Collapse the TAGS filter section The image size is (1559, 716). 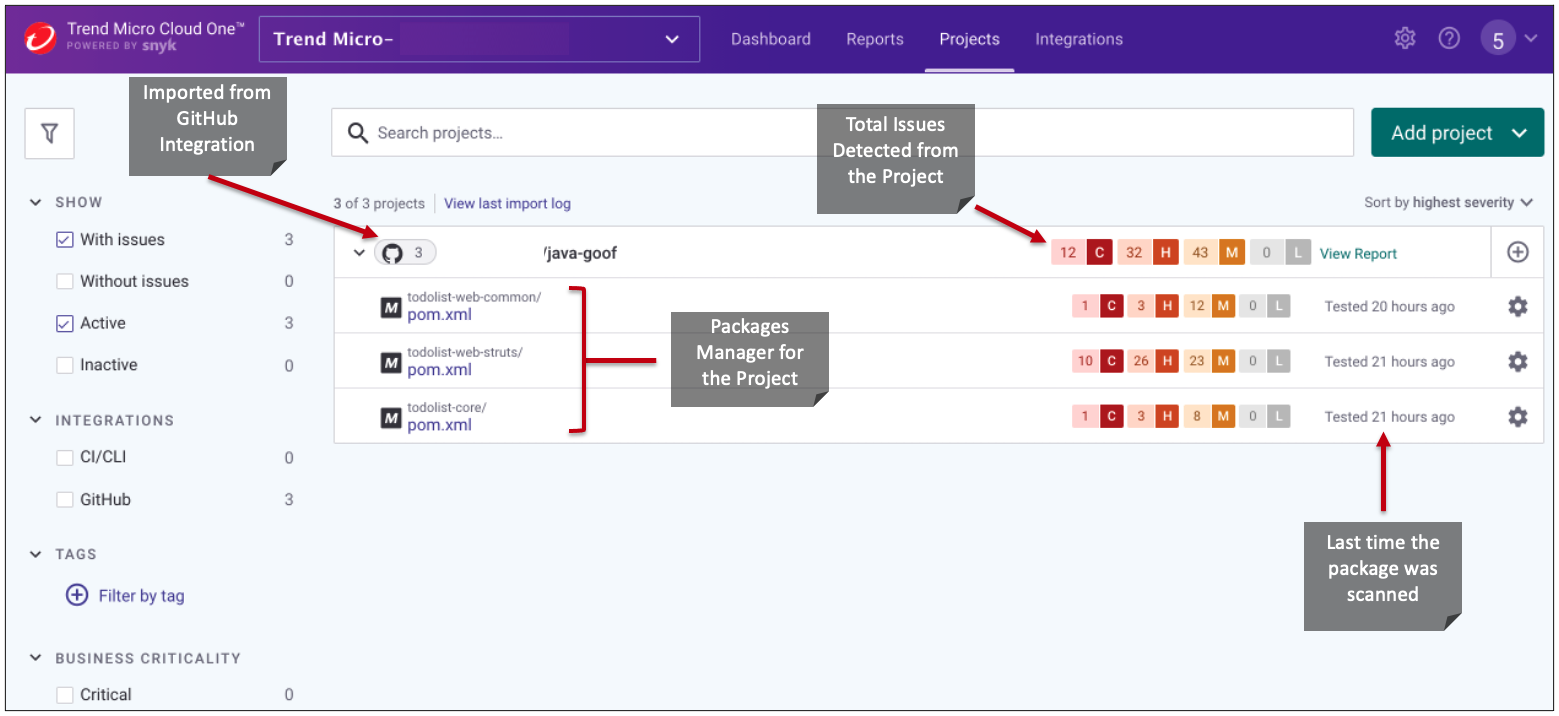click(36, 554)
